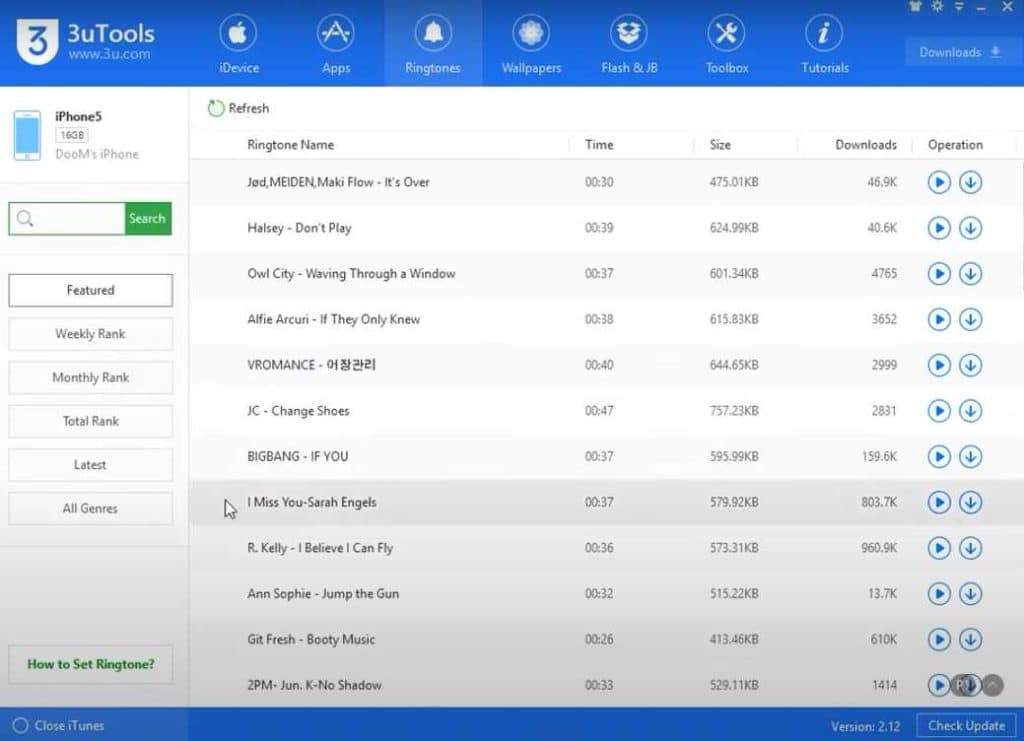Screen dimensions: 1024x741
Task: Open the title bar dropdown menu arrow
Action: click(x=959, y=7)
